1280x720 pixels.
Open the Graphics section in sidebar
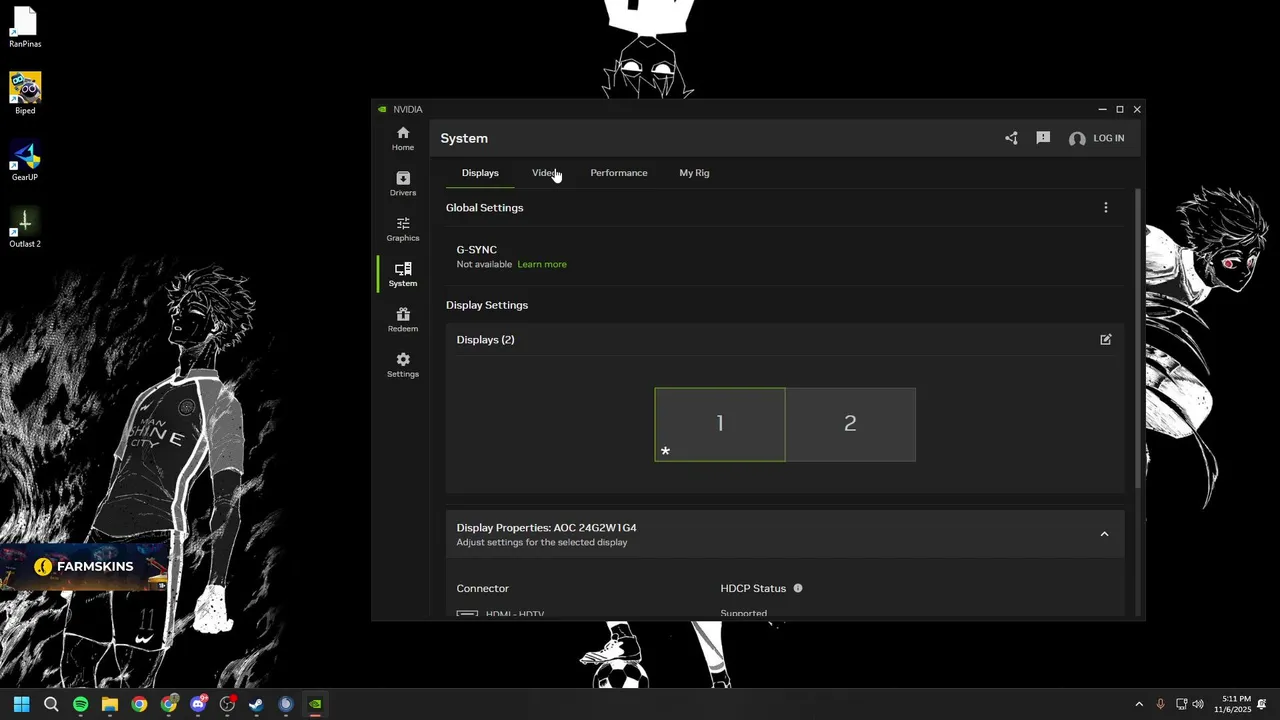[403, 229]
